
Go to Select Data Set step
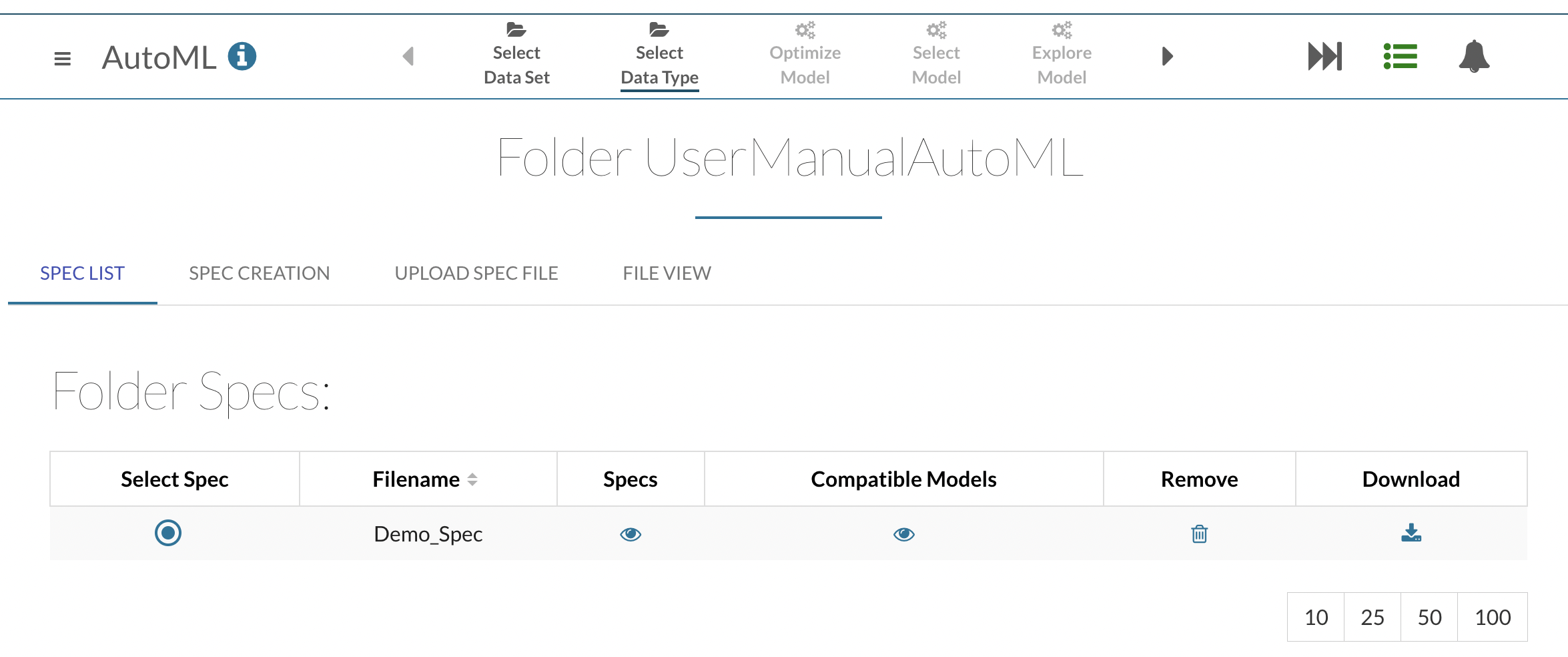[516, 55]
